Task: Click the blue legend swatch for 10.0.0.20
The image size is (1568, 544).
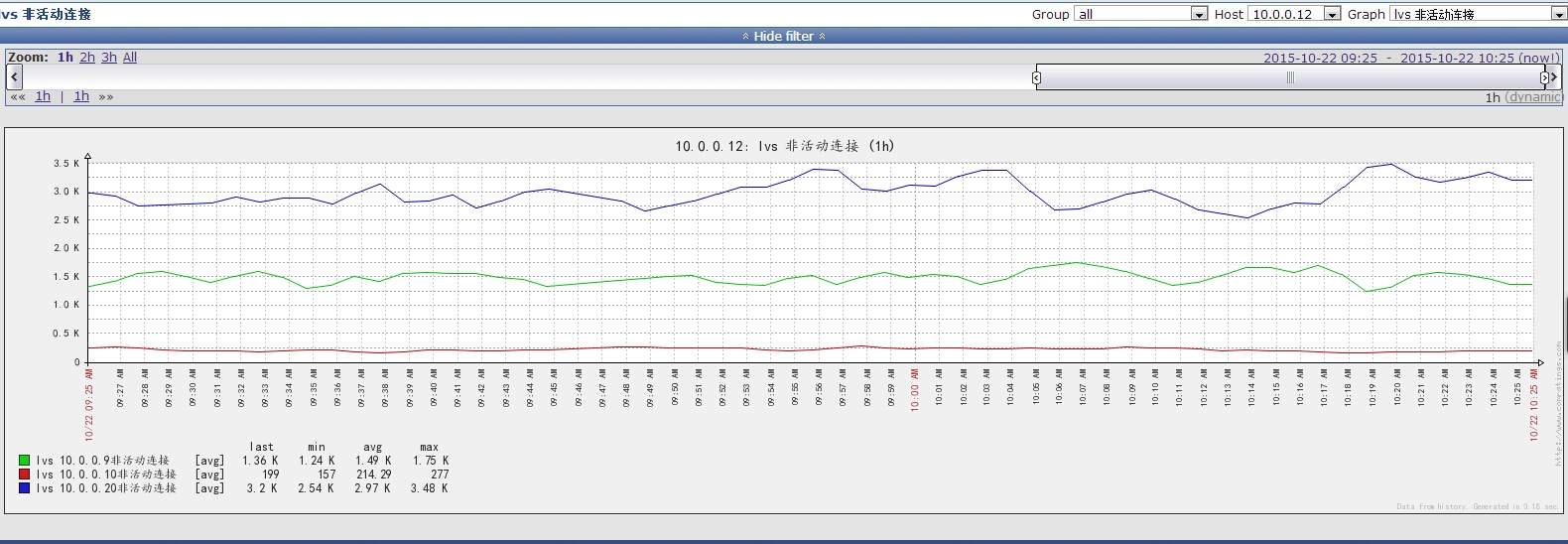Action: point(24,488)
